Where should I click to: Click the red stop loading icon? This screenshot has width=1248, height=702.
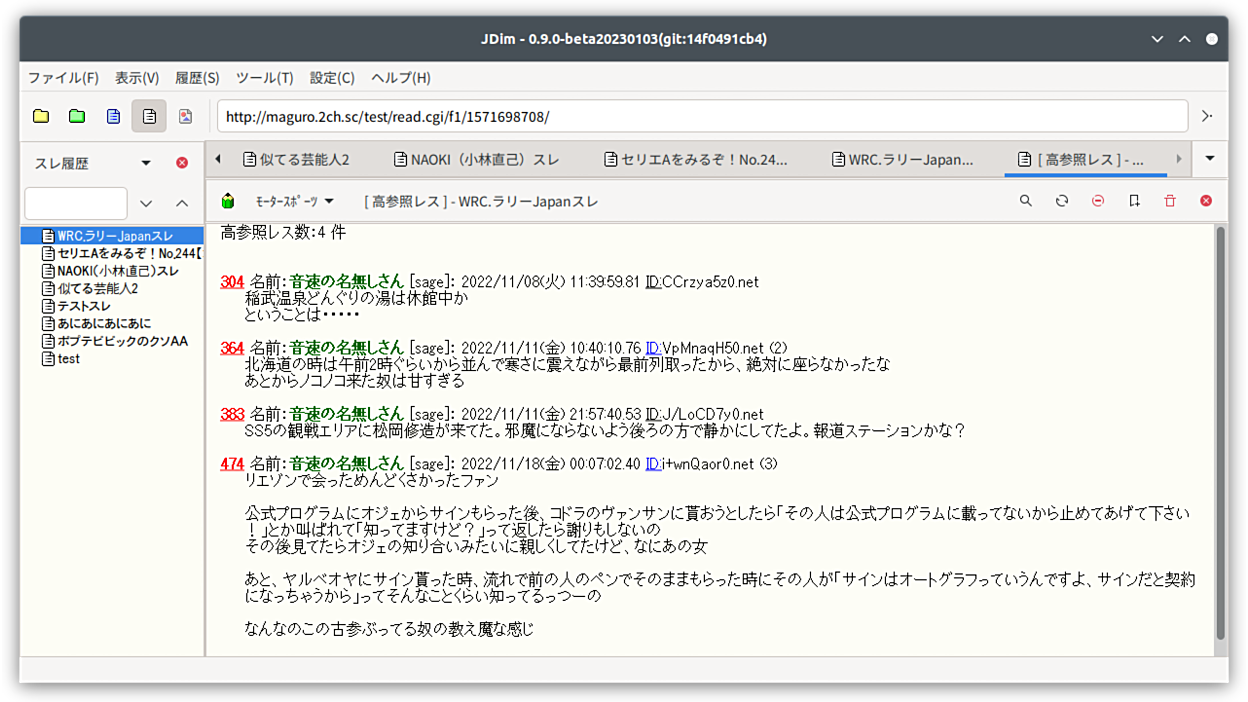point(1098,201)
